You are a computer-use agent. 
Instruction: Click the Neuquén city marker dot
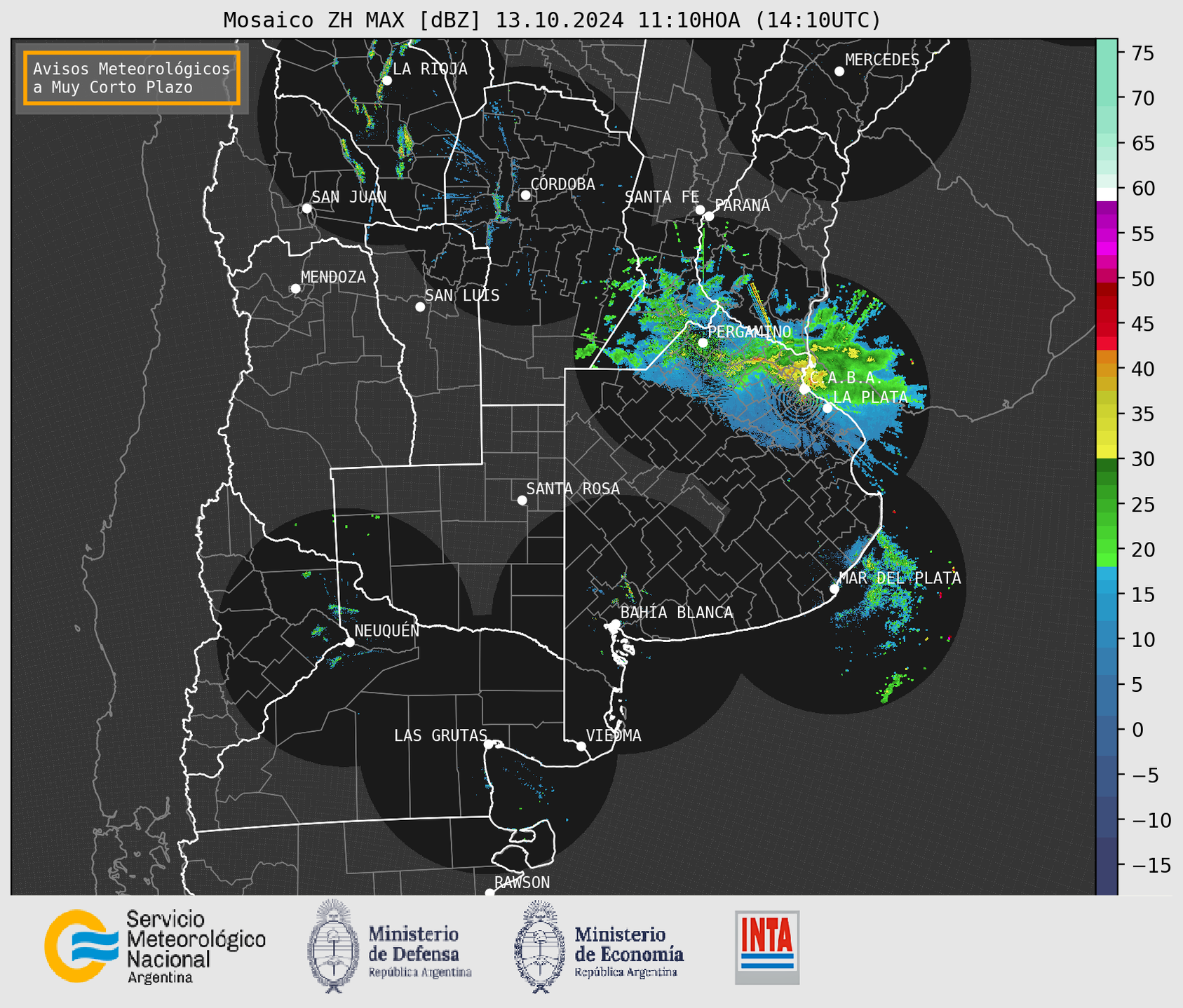(349, 642)
